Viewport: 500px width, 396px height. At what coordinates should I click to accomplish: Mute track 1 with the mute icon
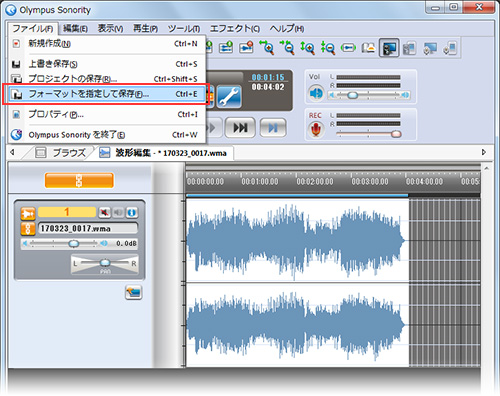tap(105, 212)
